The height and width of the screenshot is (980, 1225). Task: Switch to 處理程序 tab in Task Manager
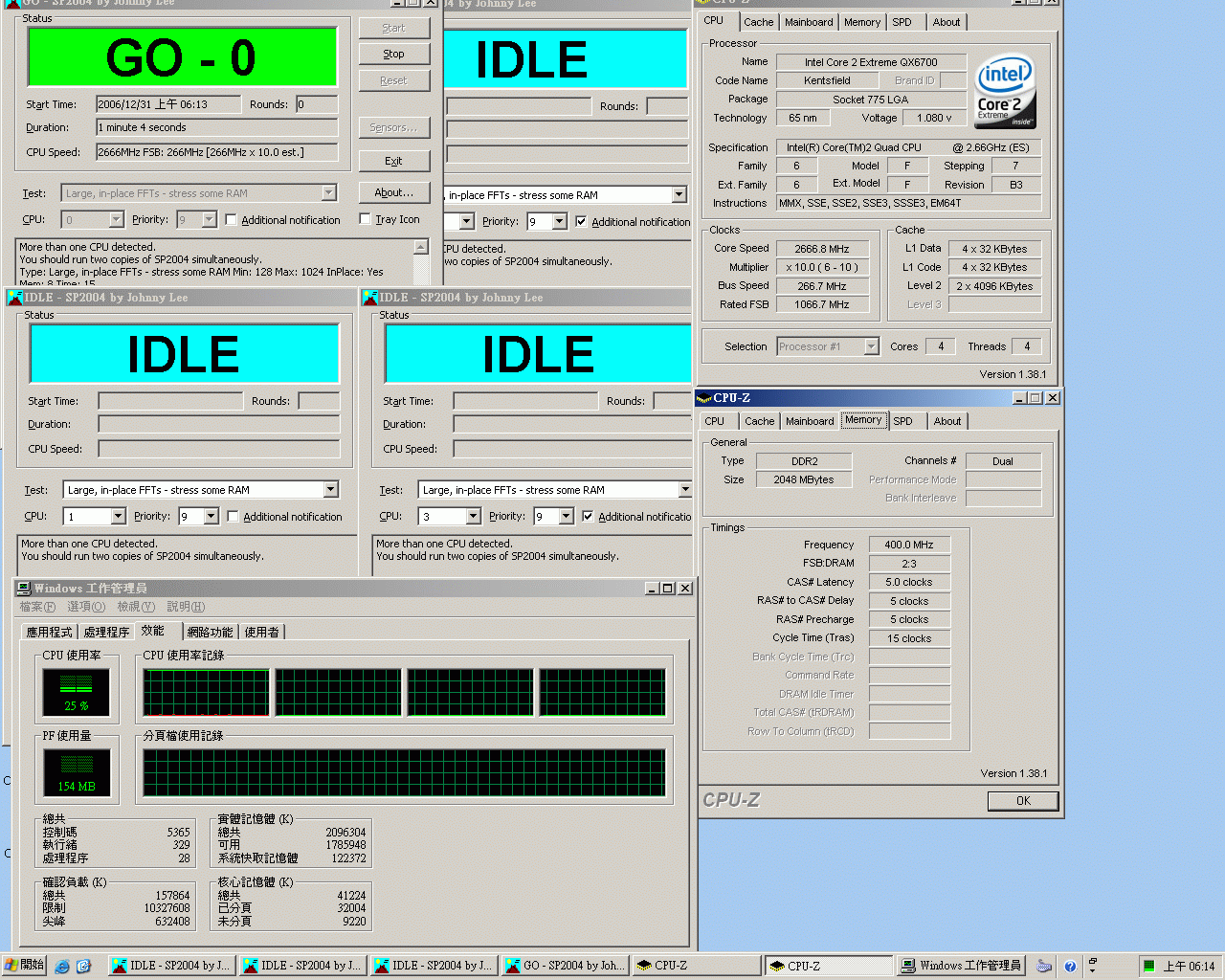coord(106,632)
